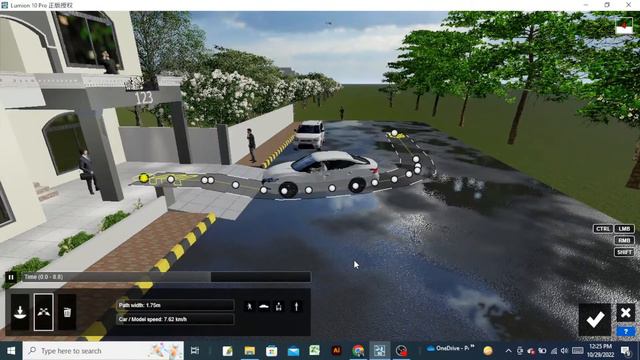Pause the path animation playback

[x=11, y=277]
